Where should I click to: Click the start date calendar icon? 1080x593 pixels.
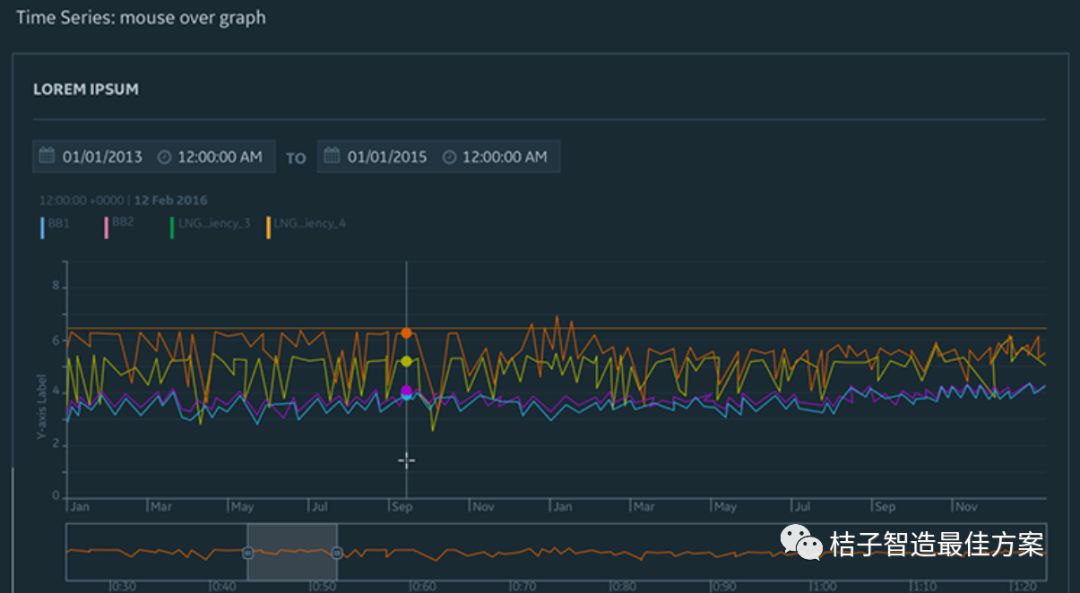[46, 157]
